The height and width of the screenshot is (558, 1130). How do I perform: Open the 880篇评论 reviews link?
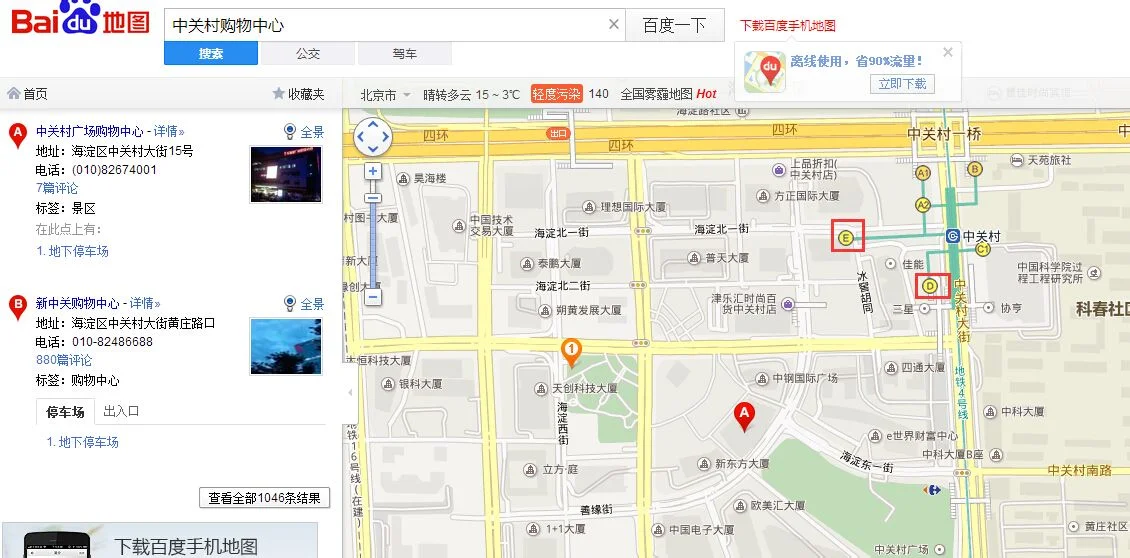(x=64, y=360)
